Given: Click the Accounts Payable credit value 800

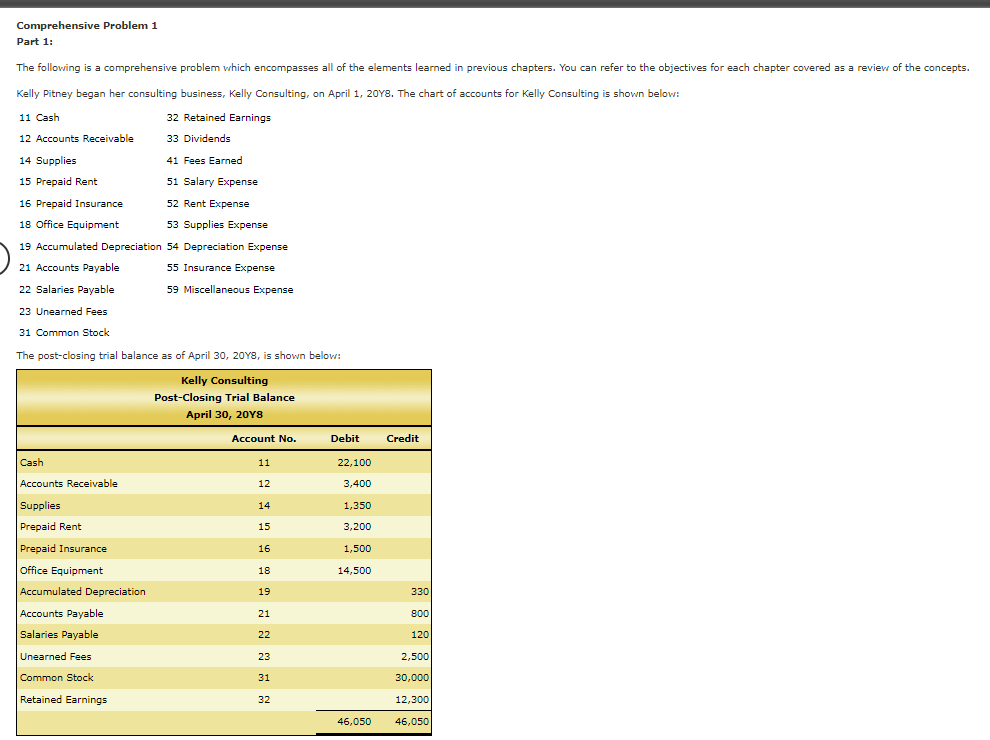Looking at the screenshot, I should coord(417,613).
